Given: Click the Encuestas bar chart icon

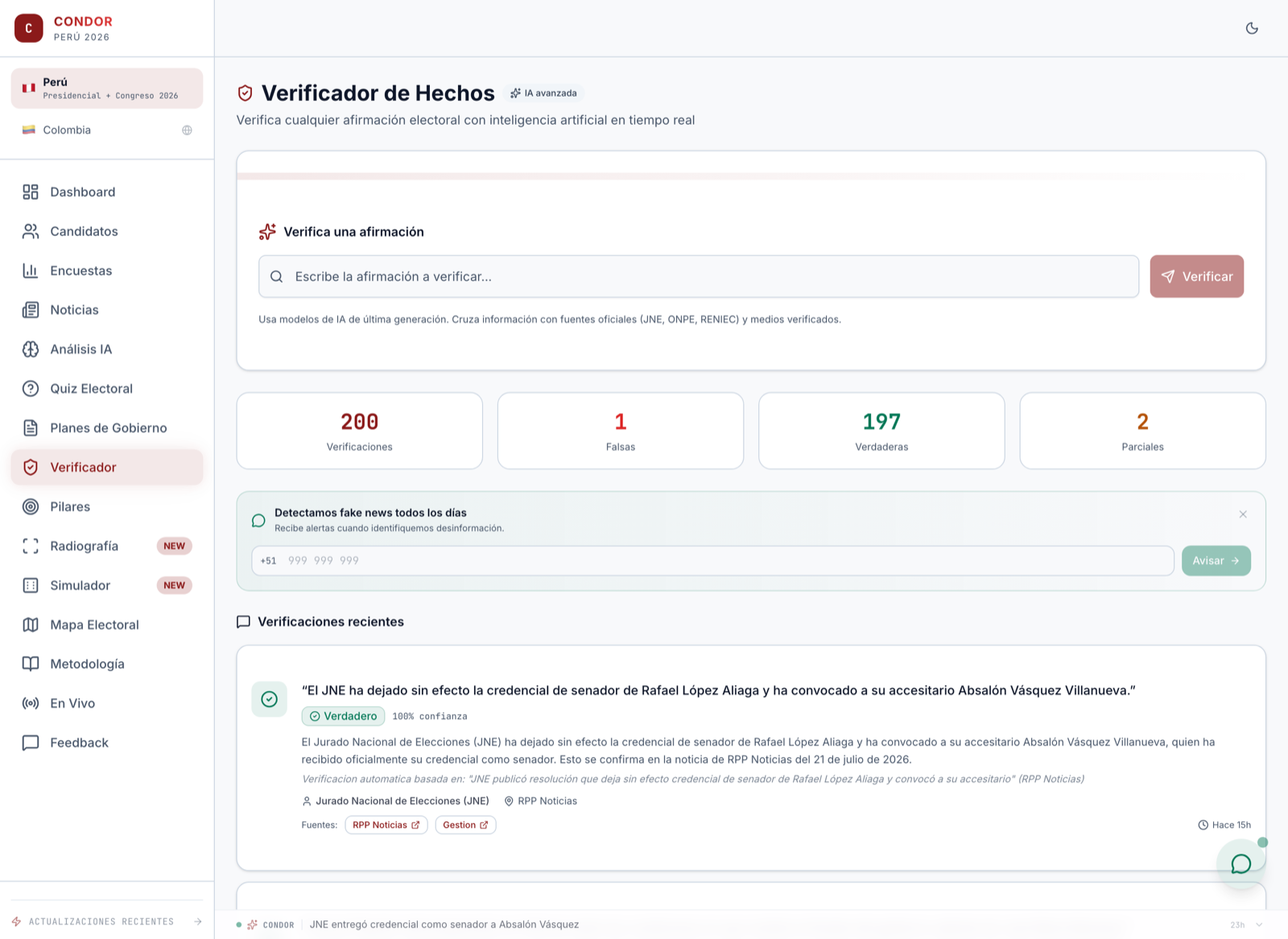Looking at the screenshot, I should coord(31,271).
